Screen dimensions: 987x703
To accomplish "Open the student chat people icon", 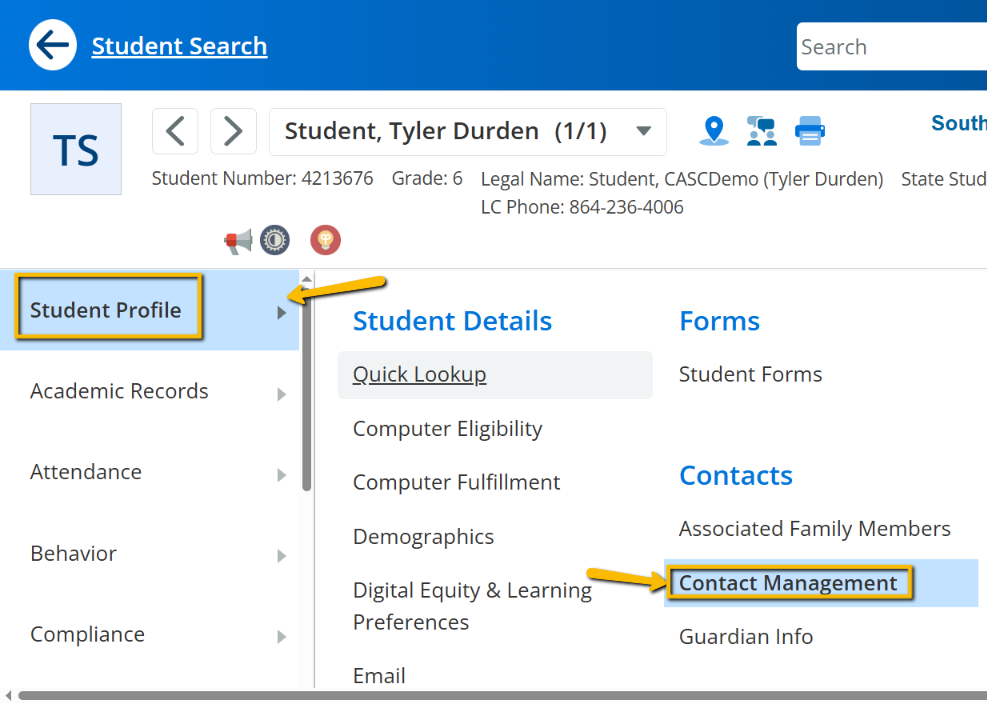I will (x=762, y=131).
